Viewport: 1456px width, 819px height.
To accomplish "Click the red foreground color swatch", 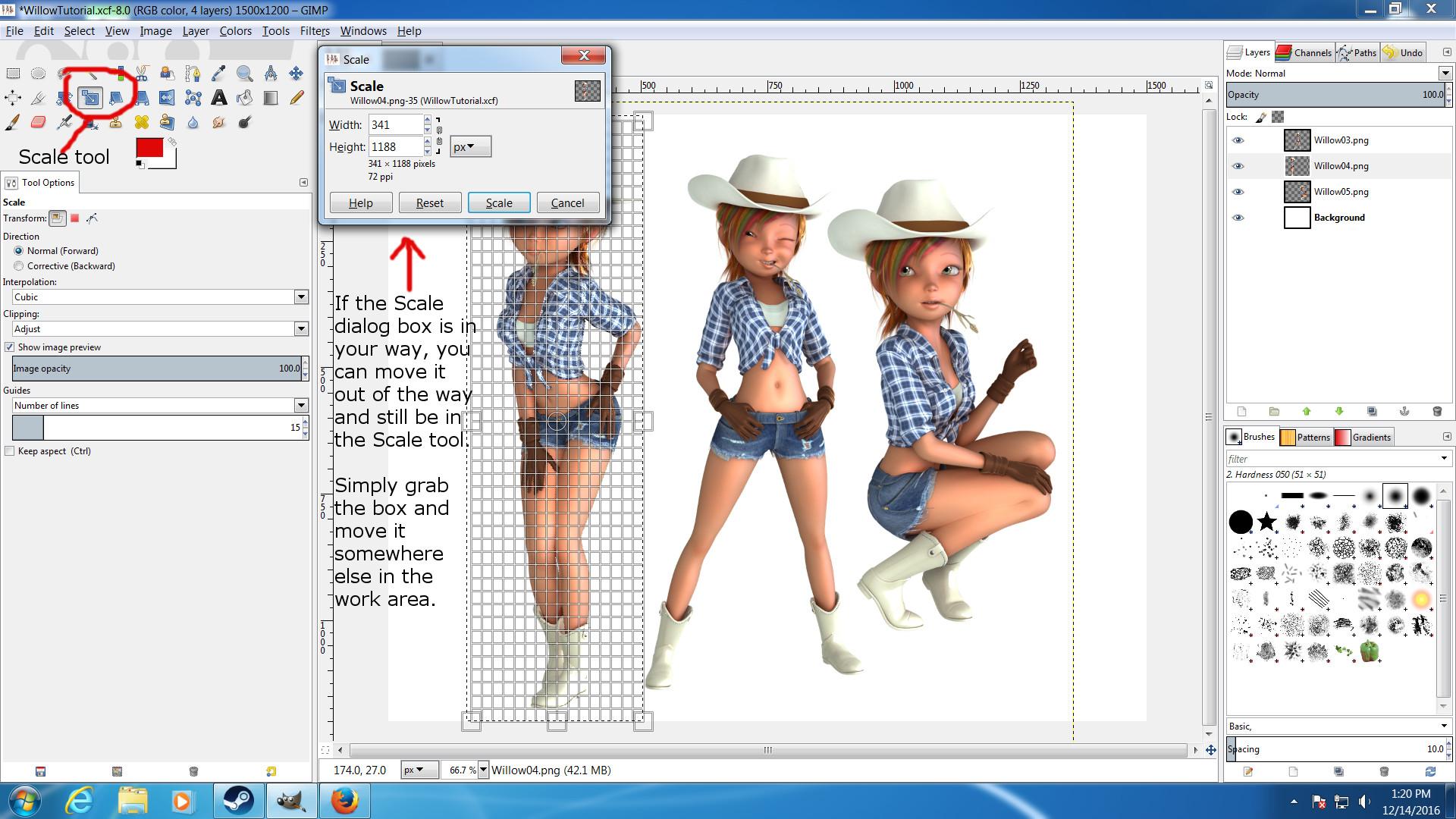I will coord(149,148).
